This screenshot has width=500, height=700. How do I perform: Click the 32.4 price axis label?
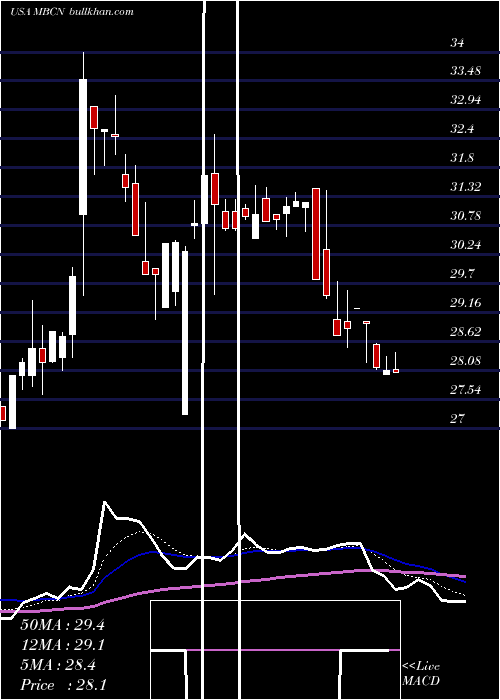coord(462,129)
